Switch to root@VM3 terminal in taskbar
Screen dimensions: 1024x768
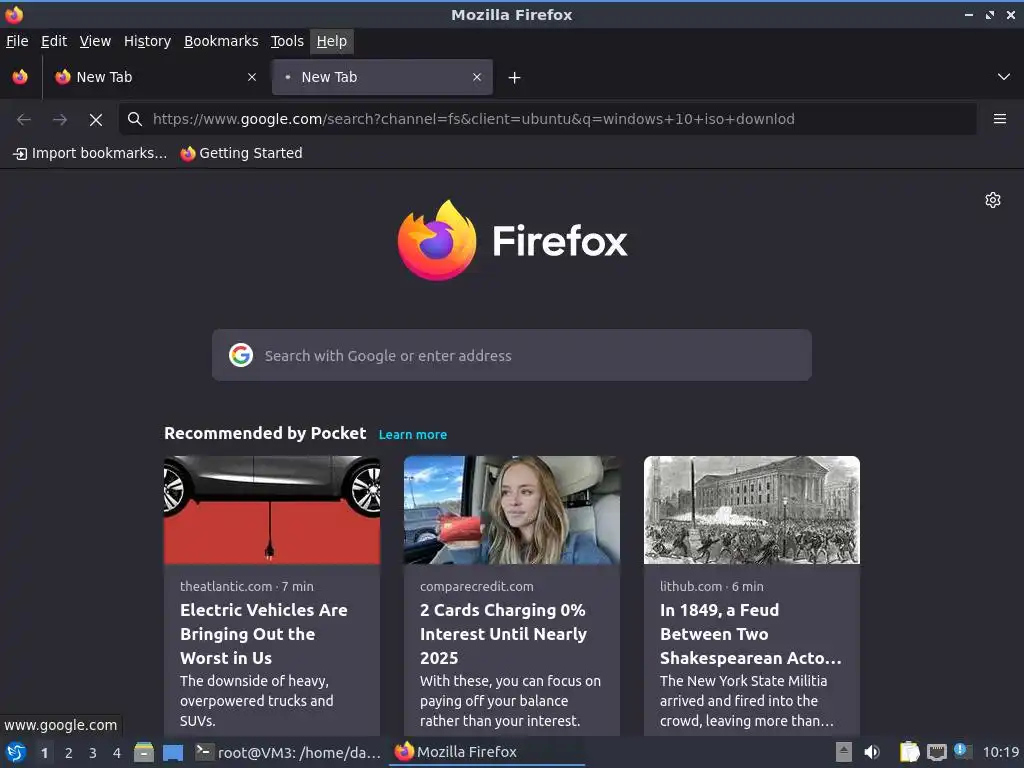(288, 752)
